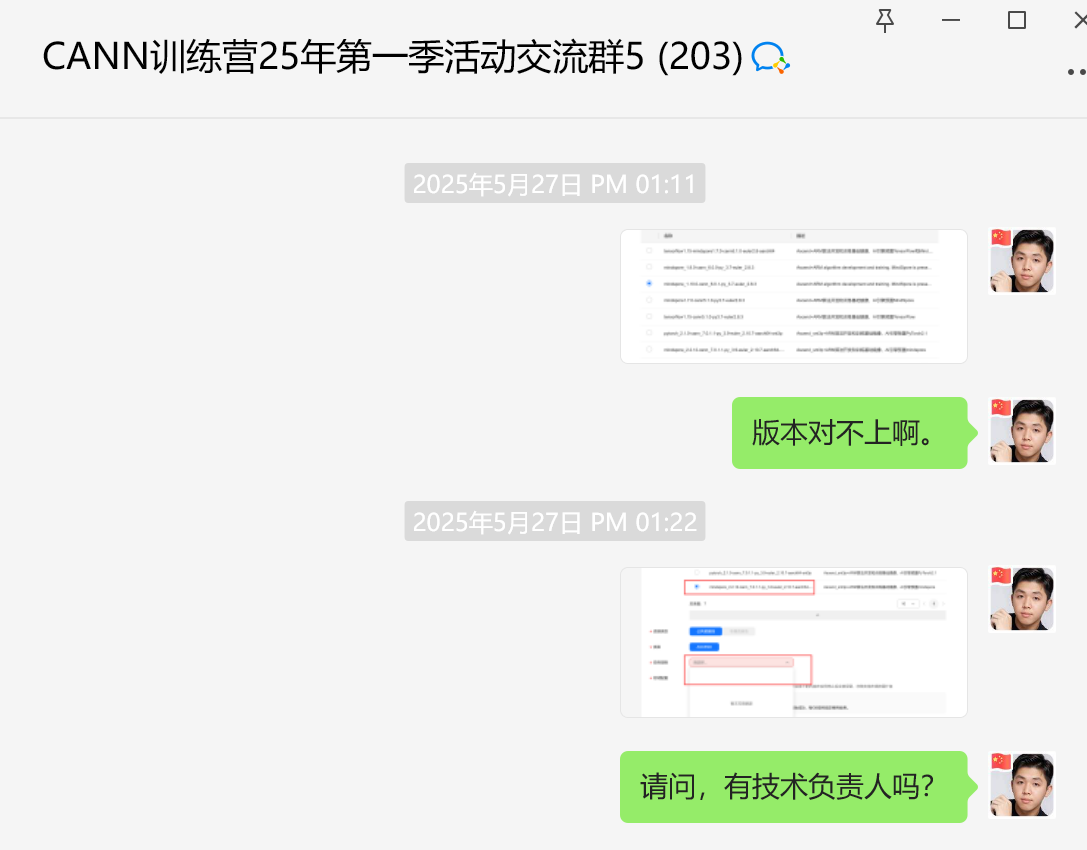Click the avatar beside the first screenshot message
1087x850 pixels.
[x=1021, y=260]
